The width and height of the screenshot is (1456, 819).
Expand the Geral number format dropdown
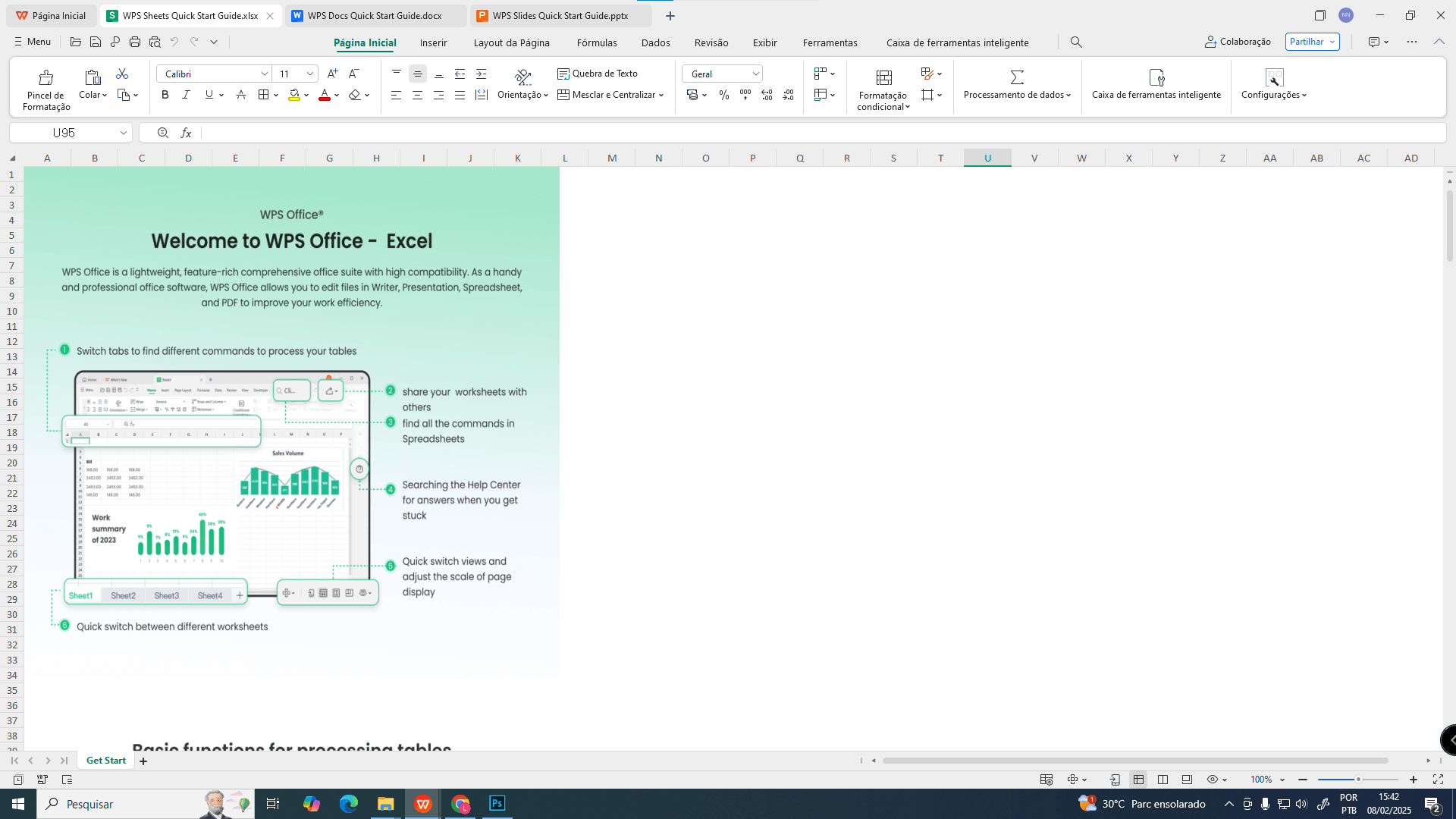[755, 74]
